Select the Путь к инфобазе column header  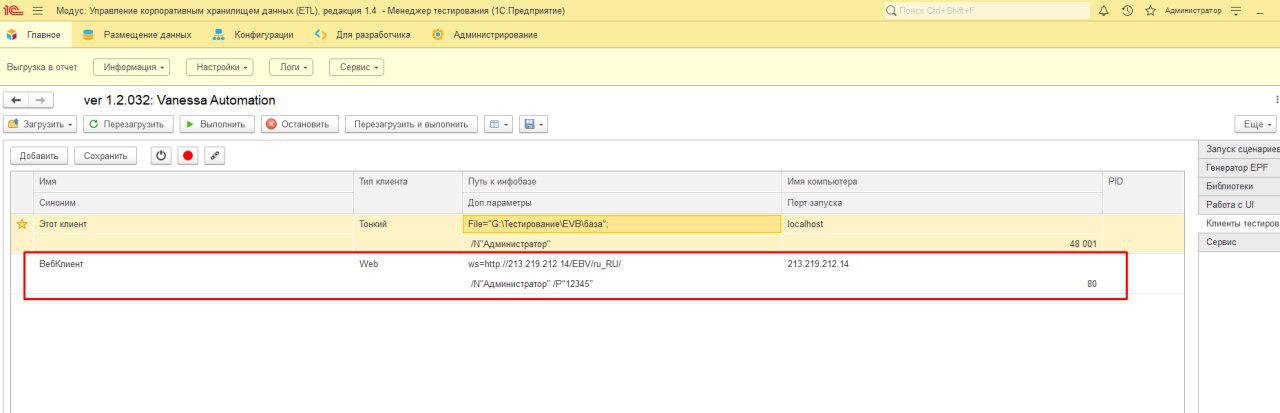pyautogui.click(x=622, y=181)
